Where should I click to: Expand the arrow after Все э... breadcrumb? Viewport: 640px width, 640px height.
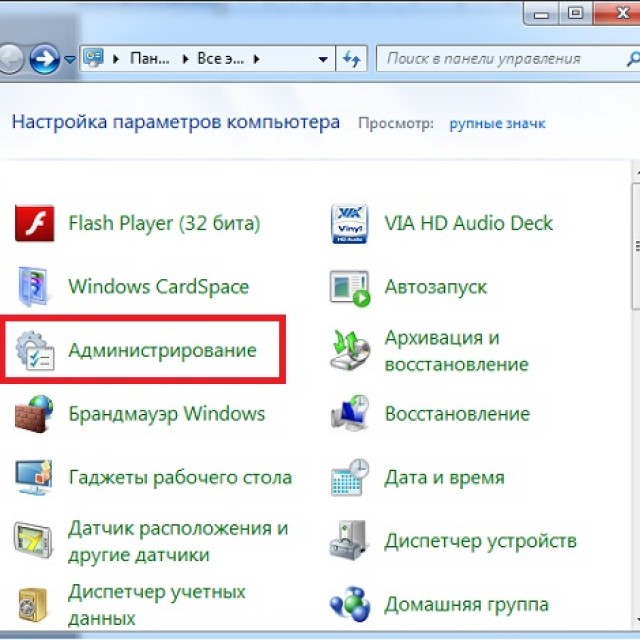(256, 59)
